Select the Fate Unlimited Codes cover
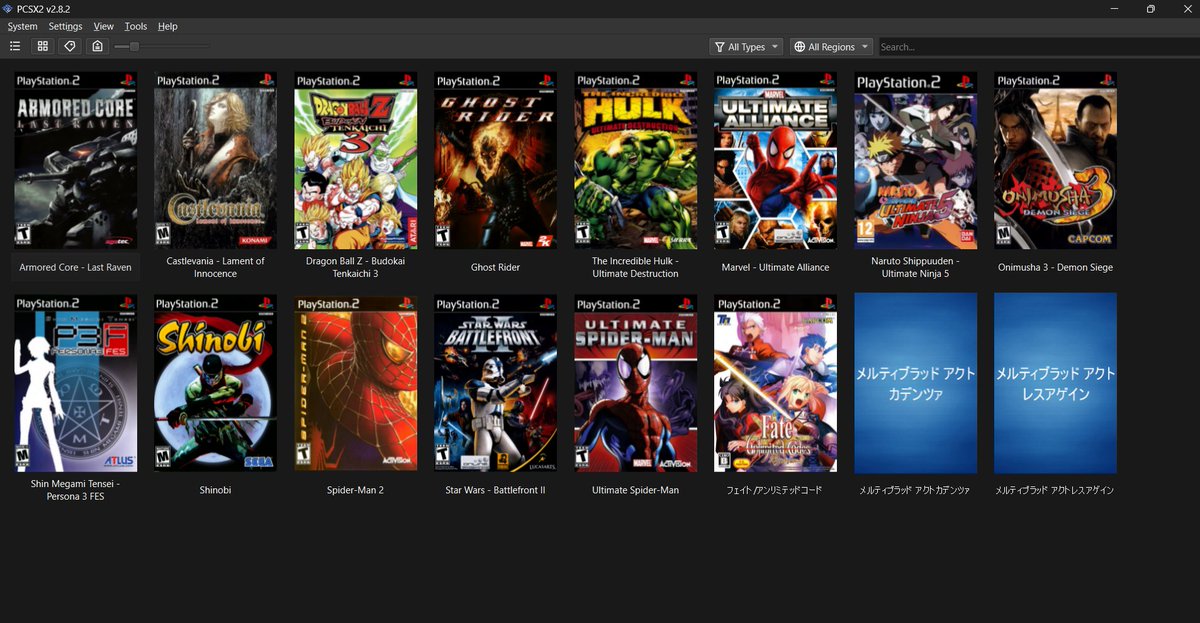Screen dimensions: 1200x623 (775, 383)
